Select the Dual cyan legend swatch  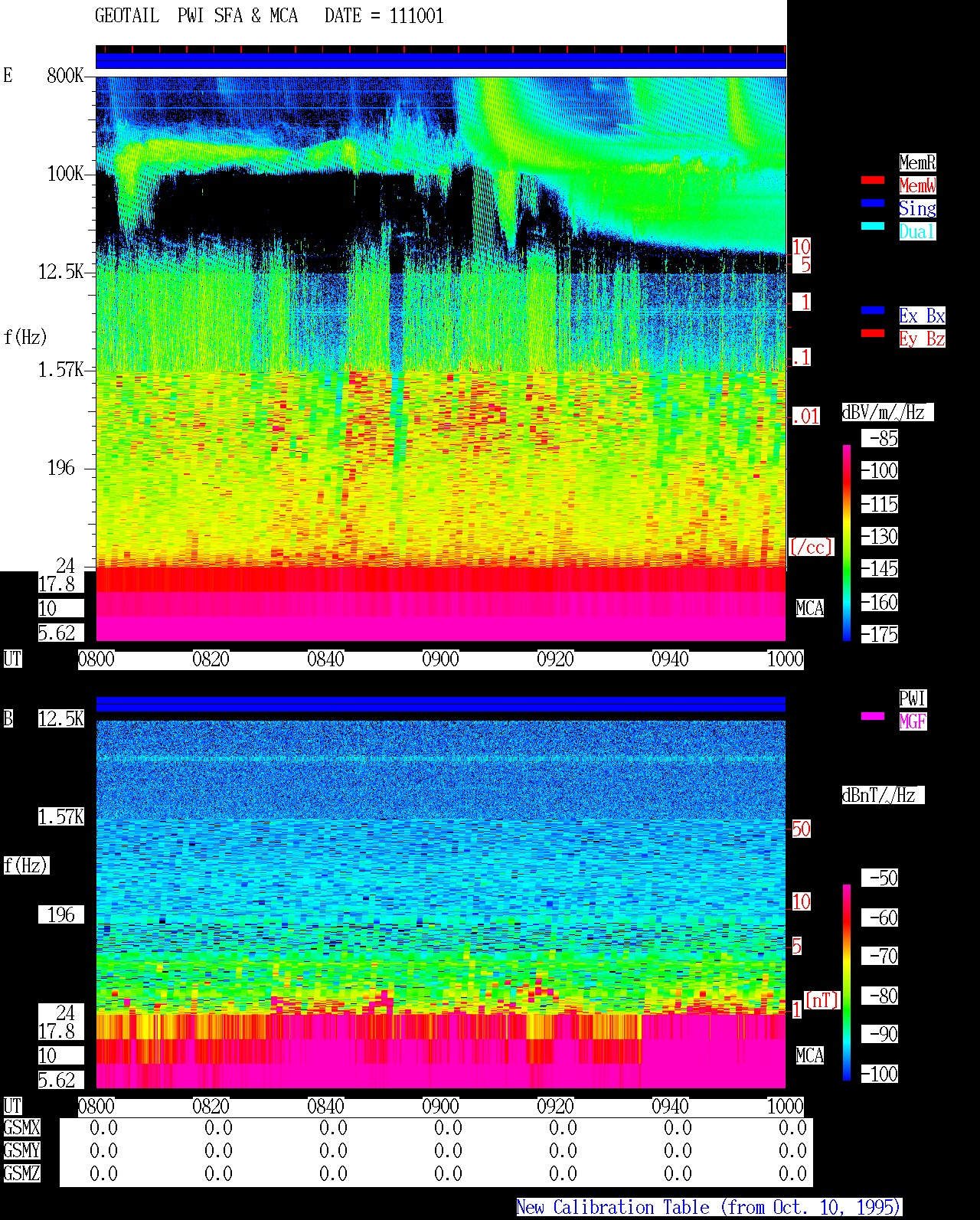[x=873, y=226]
